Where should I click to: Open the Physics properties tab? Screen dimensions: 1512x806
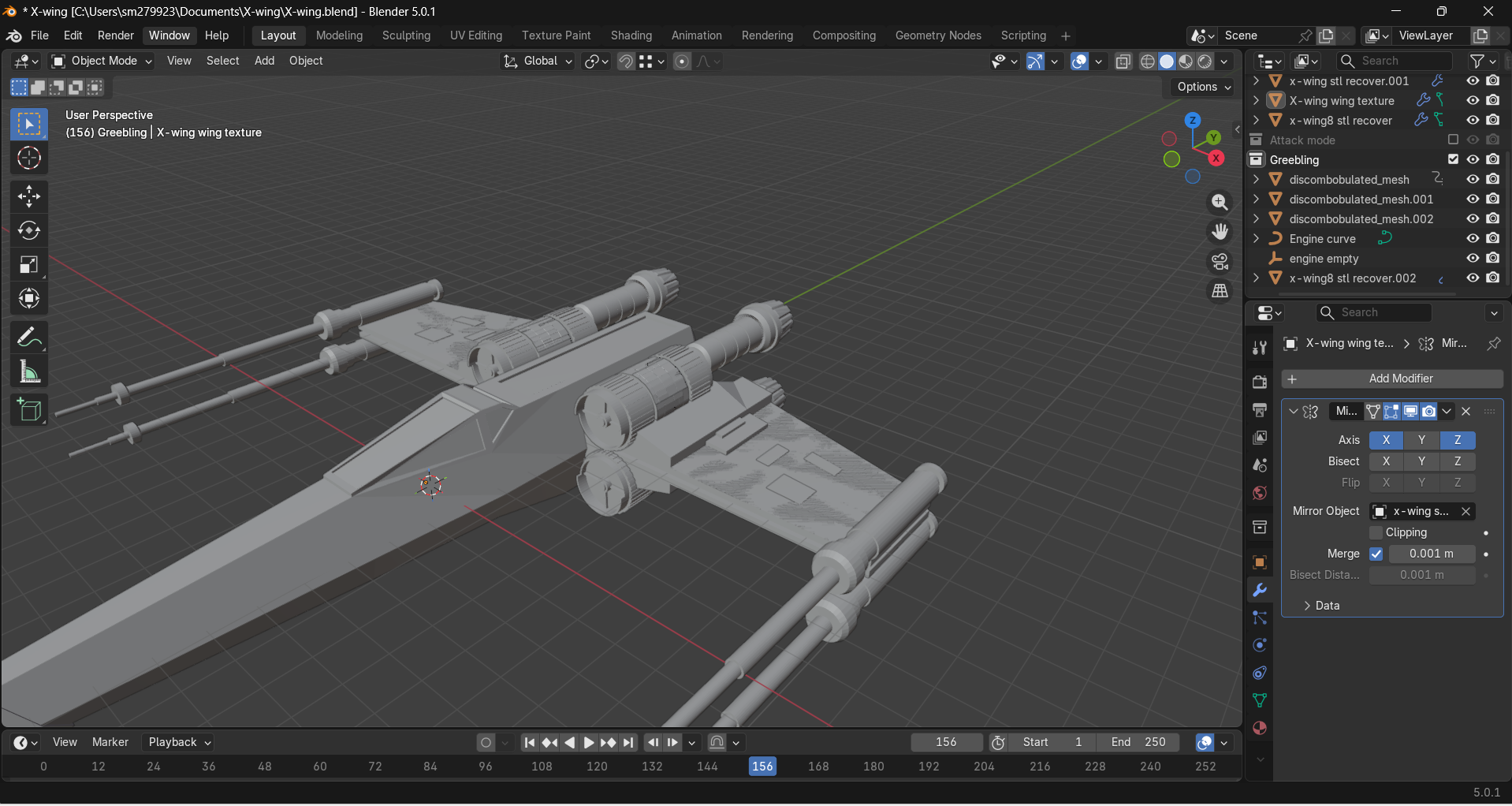(1260, 645)
